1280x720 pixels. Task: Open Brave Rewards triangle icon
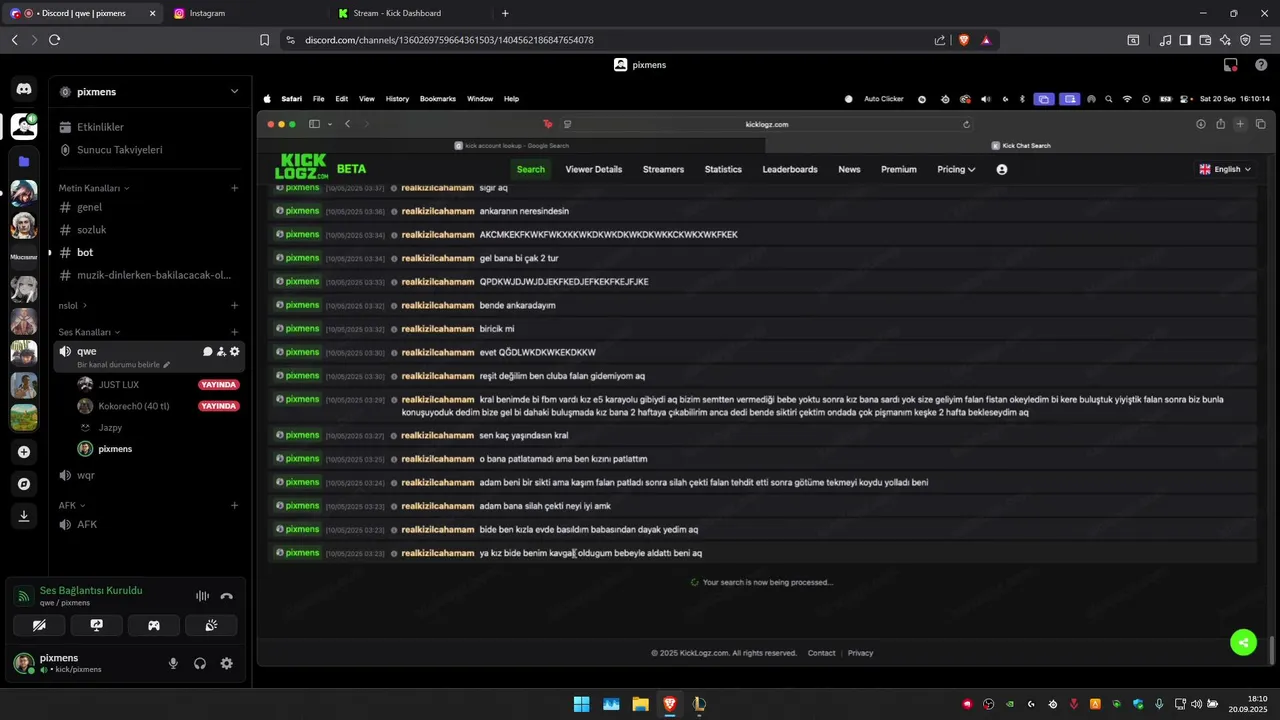(x=986, y=40)
